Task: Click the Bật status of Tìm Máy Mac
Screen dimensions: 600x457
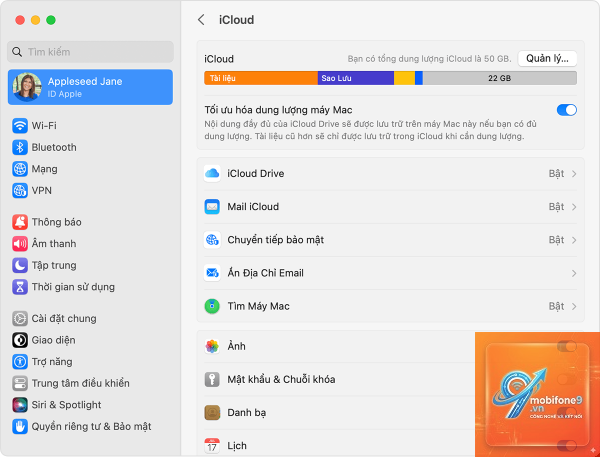Action: point(556,306)
